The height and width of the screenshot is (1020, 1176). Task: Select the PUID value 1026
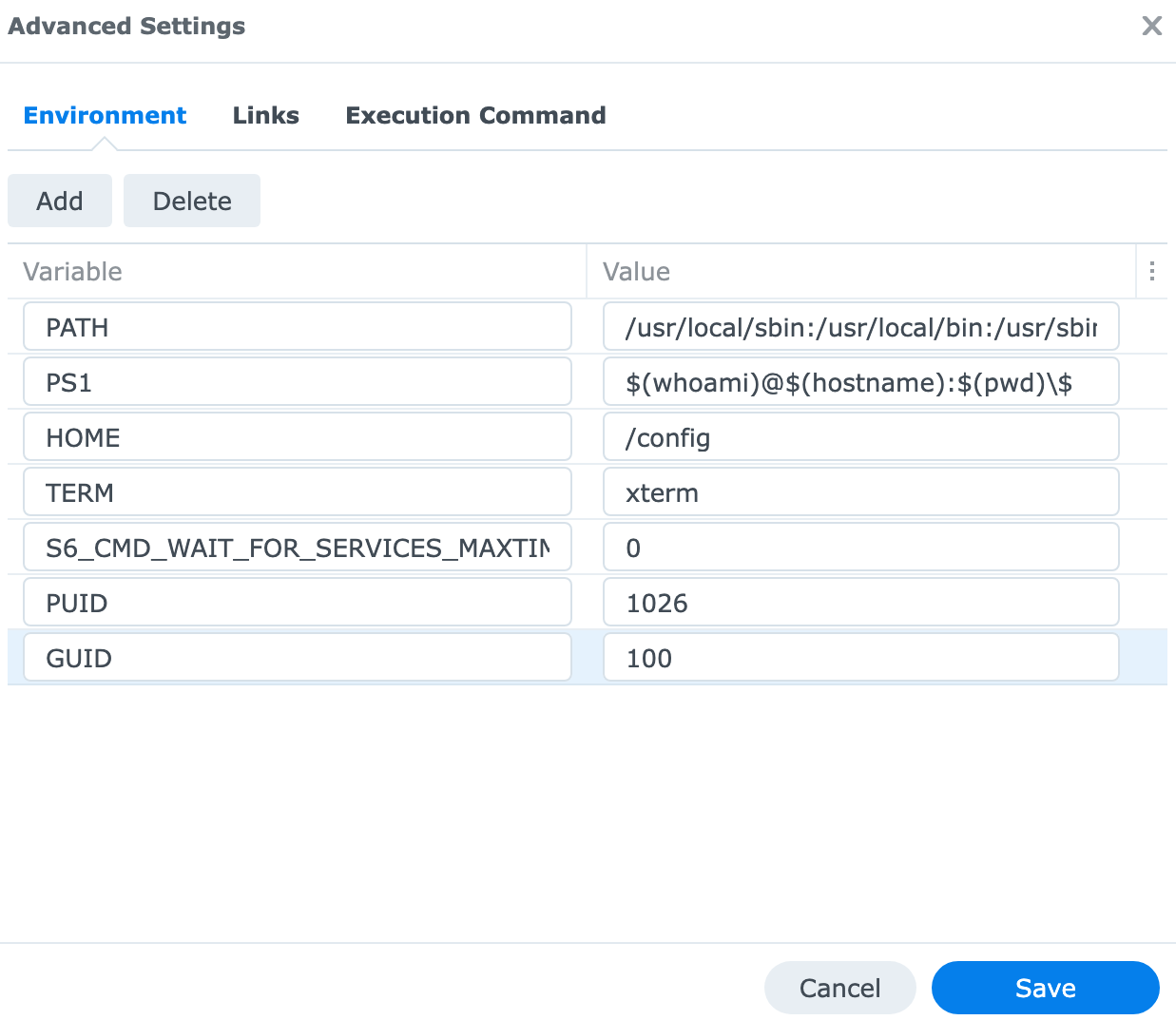point(860,602)
